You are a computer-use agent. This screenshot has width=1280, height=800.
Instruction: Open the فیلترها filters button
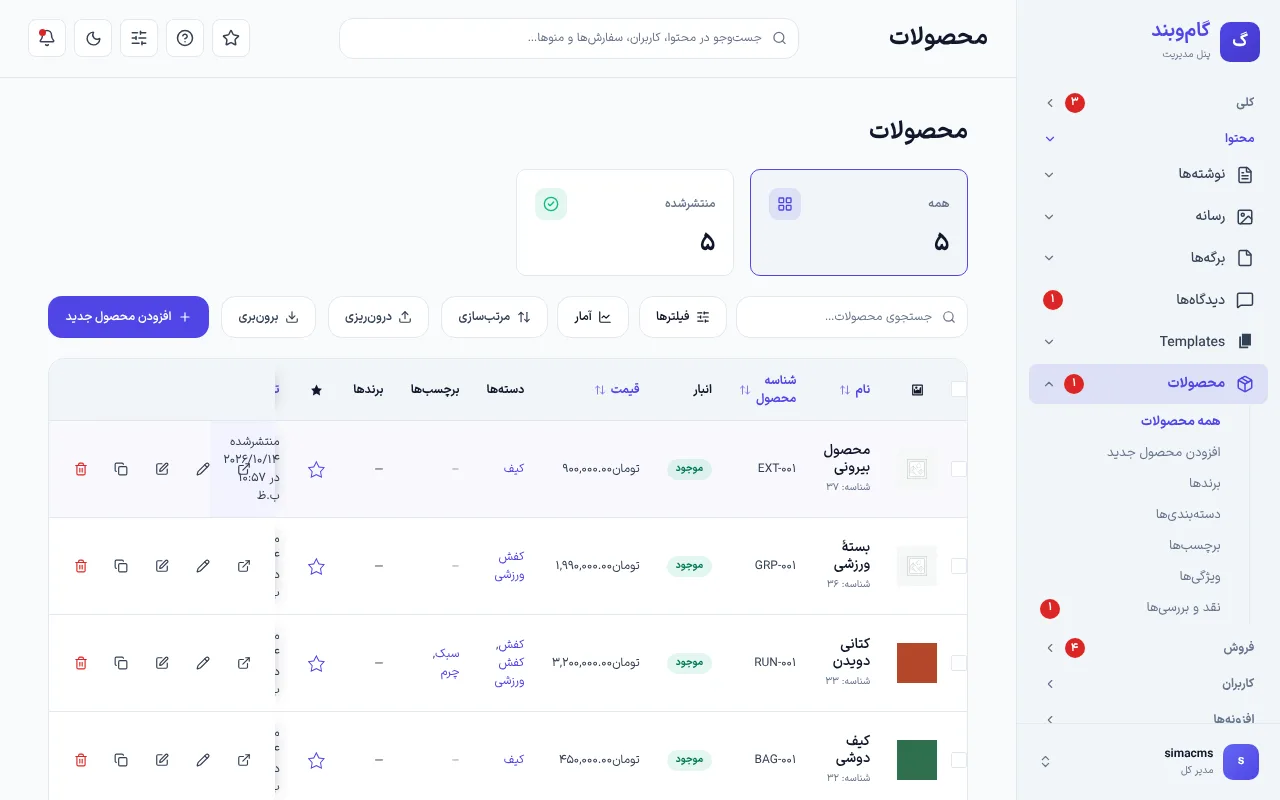(x=683, y=317)
